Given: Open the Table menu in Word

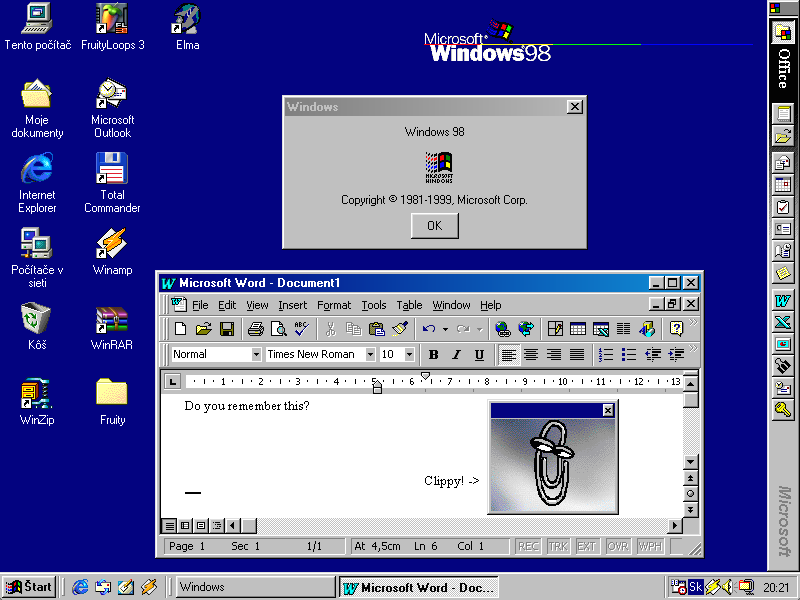Looking at the screenshot, I should pos(409,305).
